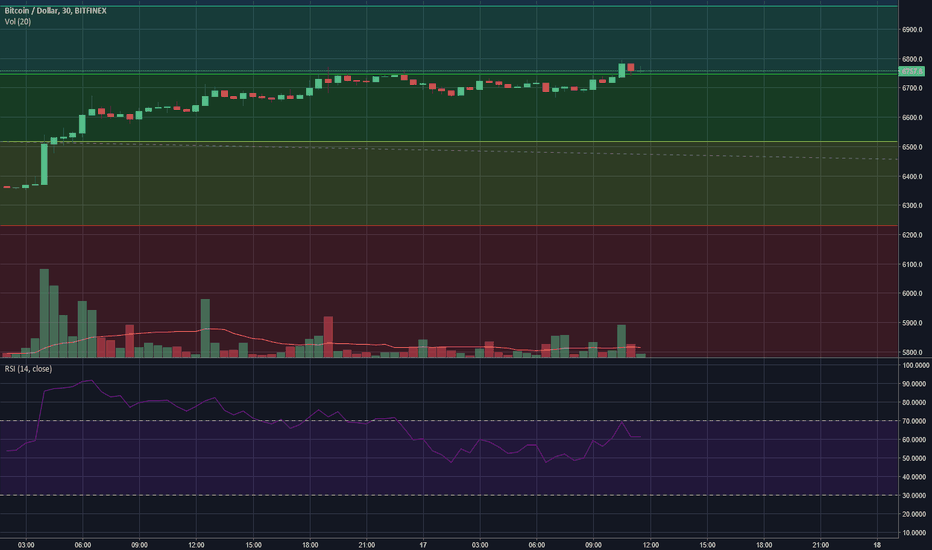This screenshot has width=932, height=550.
Task: Click the 10.0000 RSI scale label
Action: pos(915,533)
